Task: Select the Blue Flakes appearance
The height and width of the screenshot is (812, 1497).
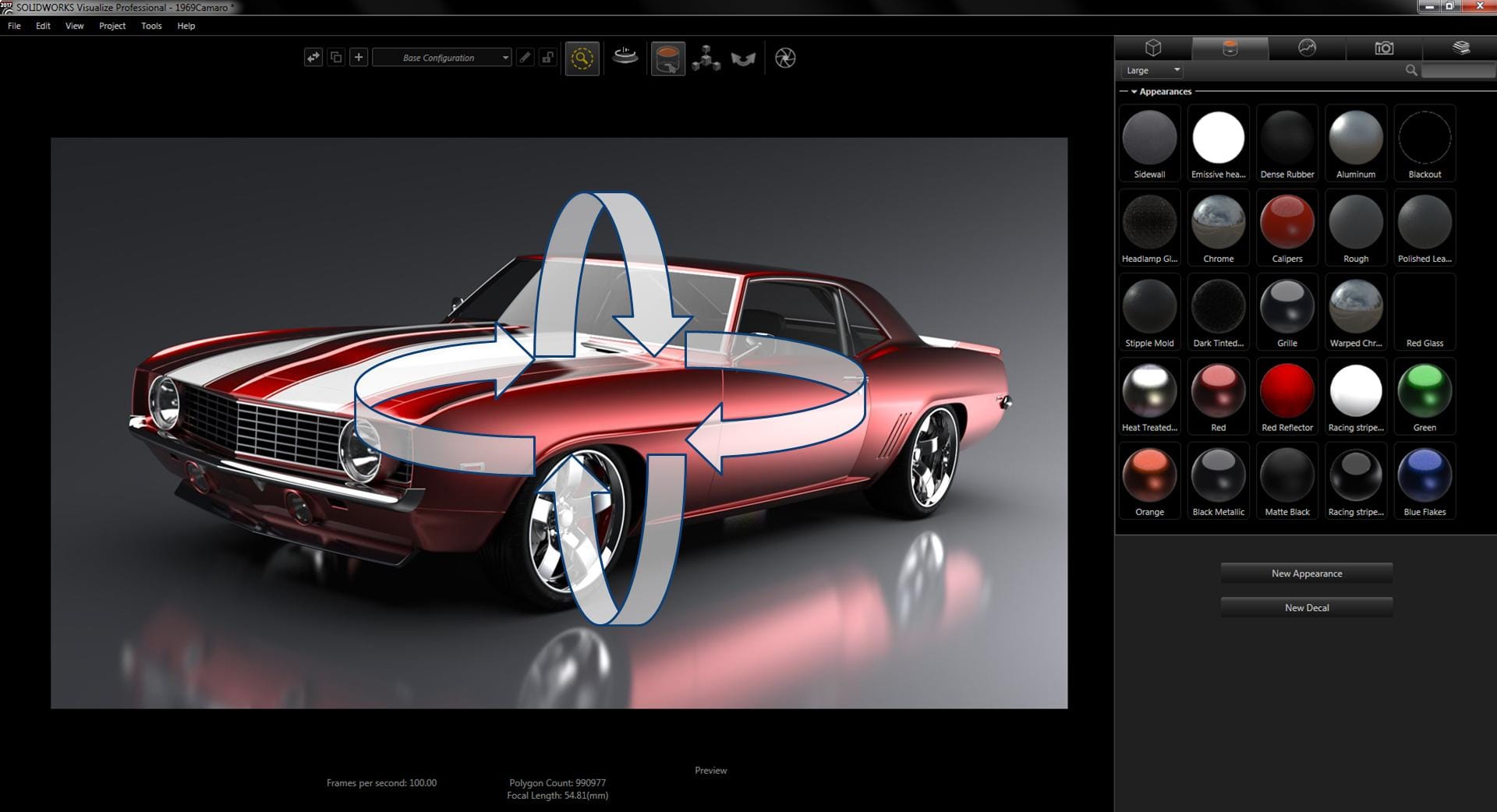Action: 1424,482
